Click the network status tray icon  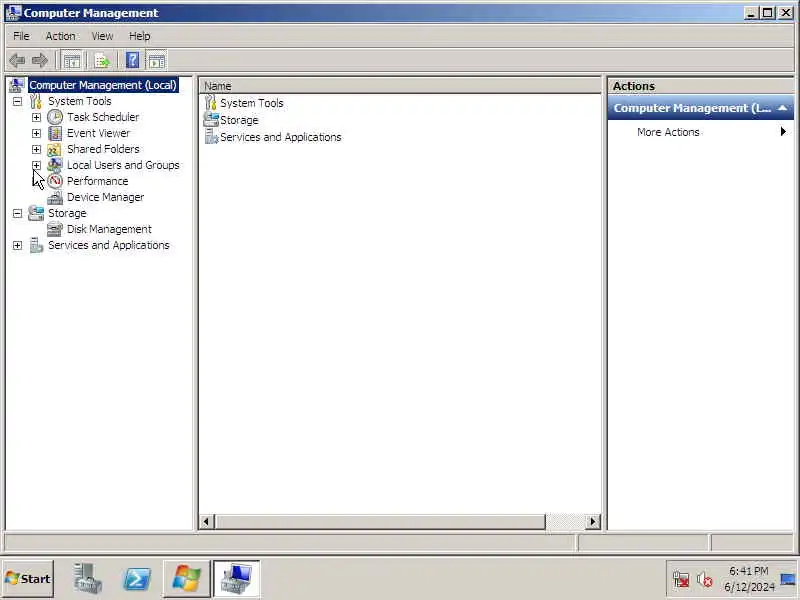(x=681, y=580)
